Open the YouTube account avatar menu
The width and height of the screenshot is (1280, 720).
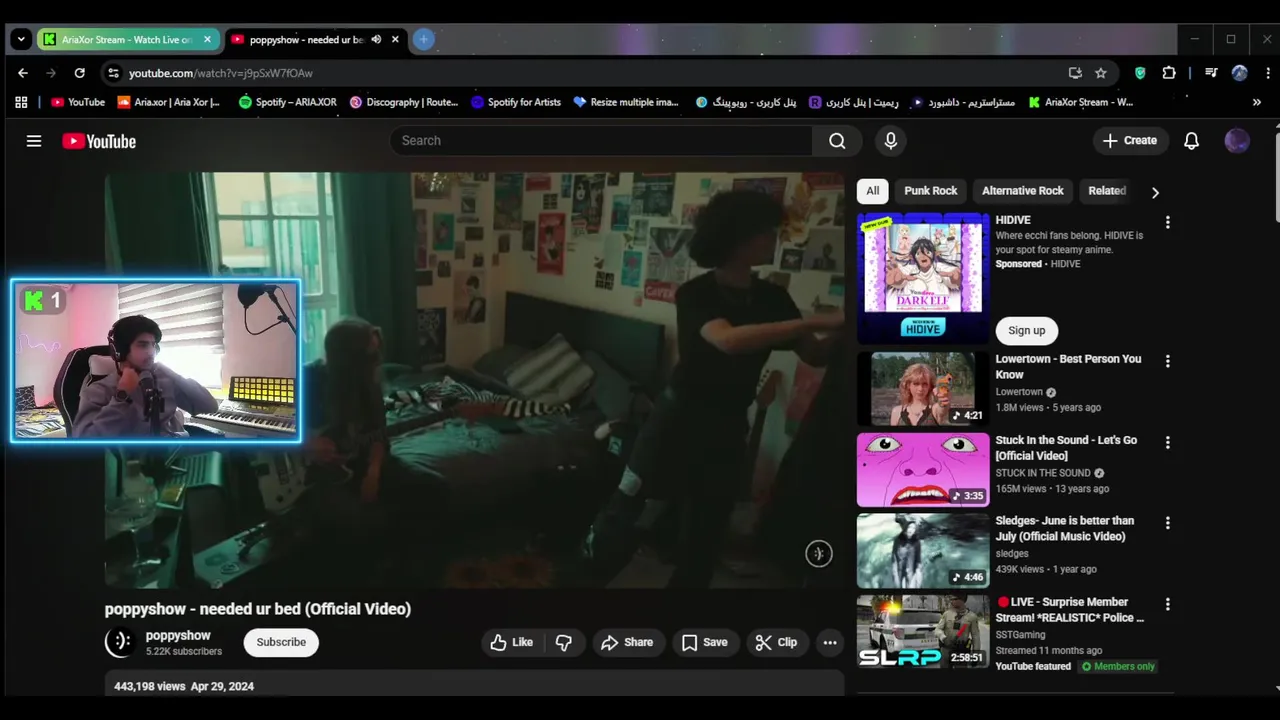point(1237,141)
